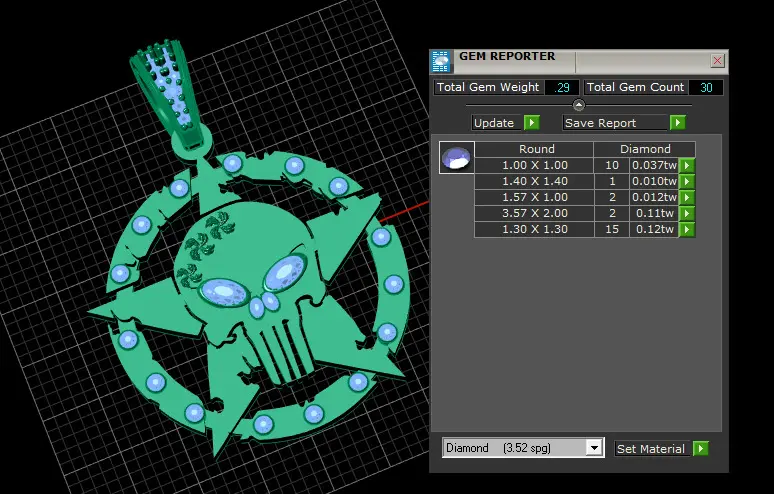Image resolution: width=774 pixels, height=494 pixels.
Task: Click the 0.037tw weight cell
Action: point(654,165)
